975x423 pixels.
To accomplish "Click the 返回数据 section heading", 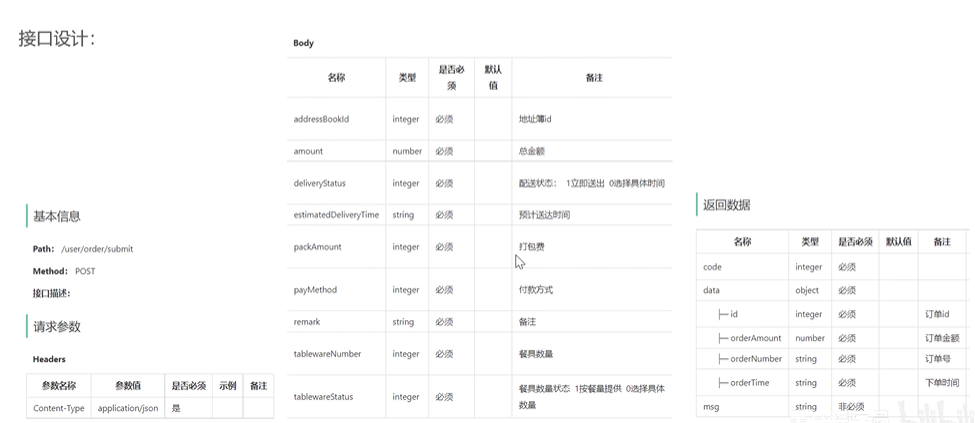I will click(x=726, y=205).
